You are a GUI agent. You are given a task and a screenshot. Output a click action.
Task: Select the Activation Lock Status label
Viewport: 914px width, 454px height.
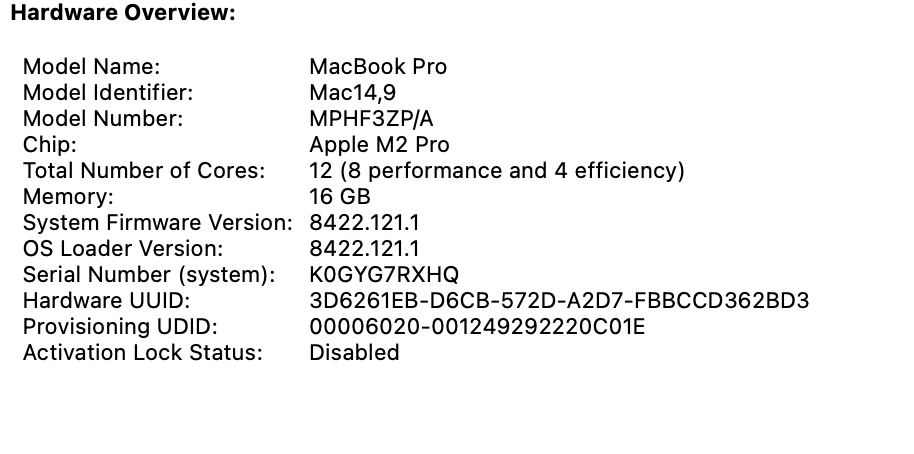142,353
